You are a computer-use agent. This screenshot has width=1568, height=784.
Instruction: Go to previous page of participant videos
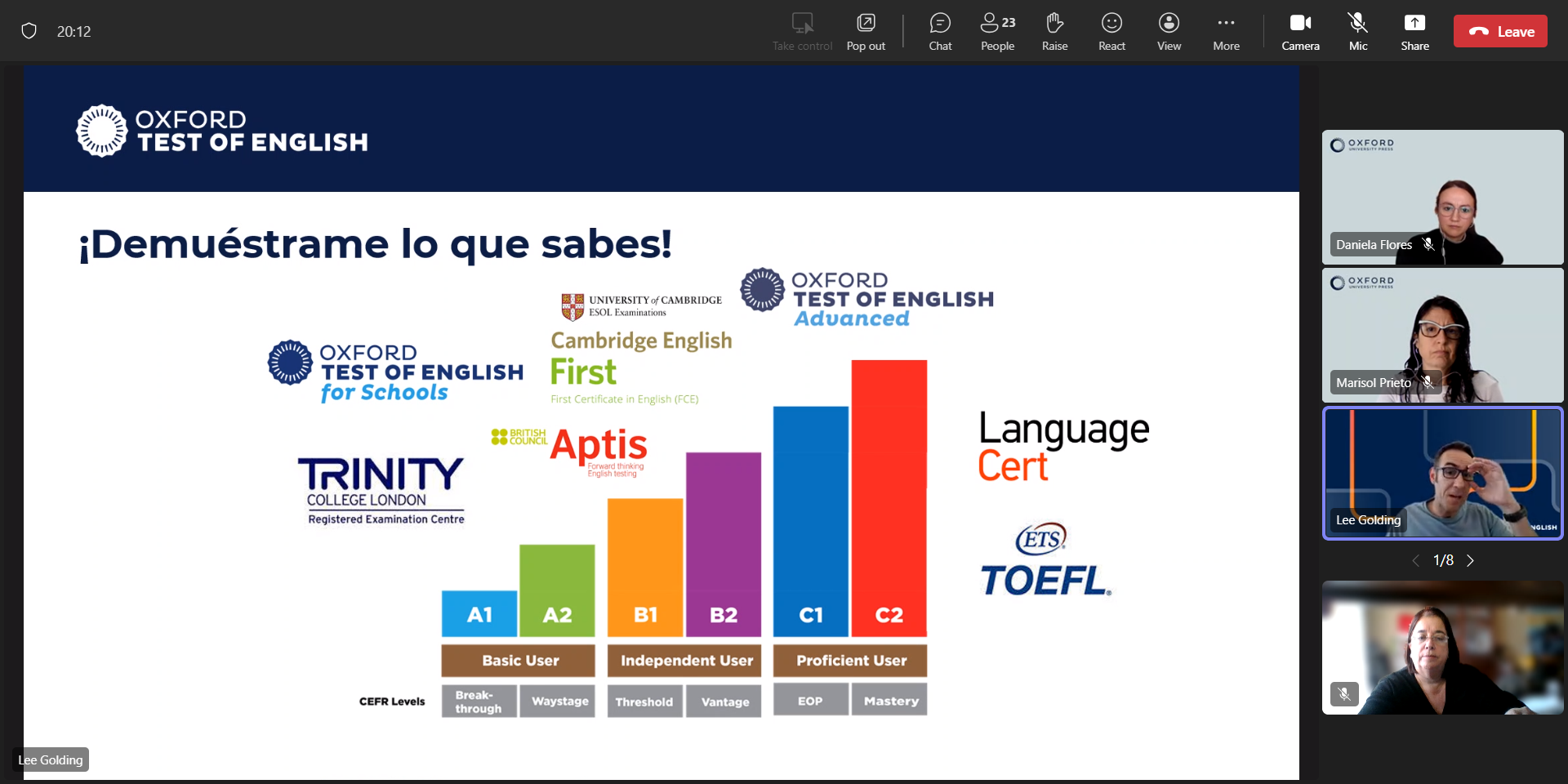1415,560
